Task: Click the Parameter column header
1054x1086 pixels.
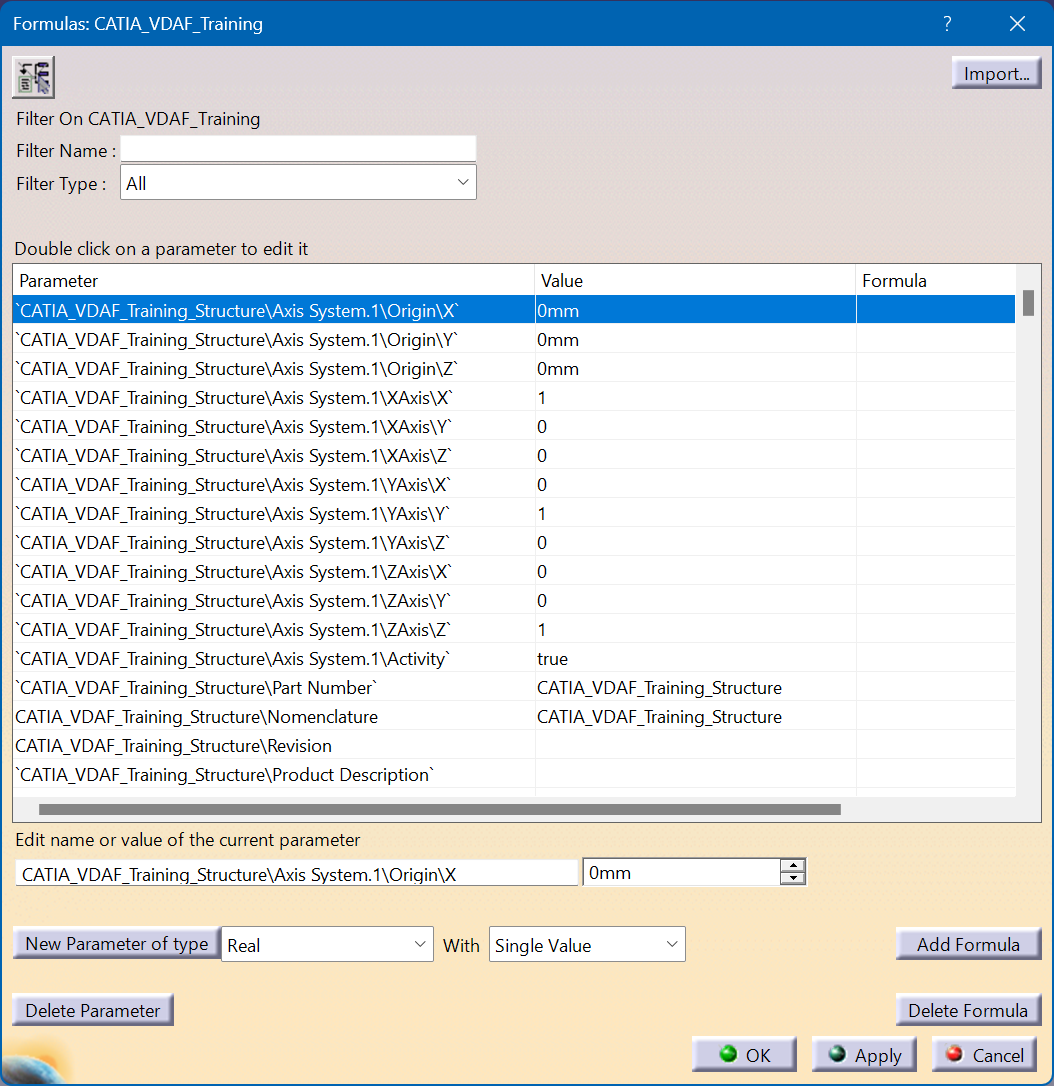Action: (274, 281)
